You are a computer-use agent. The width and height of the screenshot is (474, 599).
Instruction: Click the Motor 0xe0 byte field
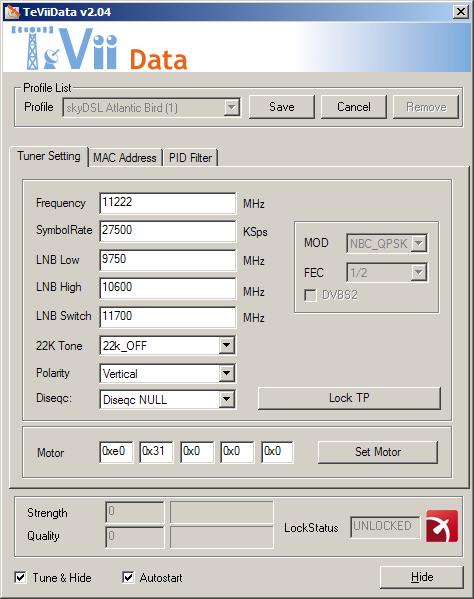(116, 452)
